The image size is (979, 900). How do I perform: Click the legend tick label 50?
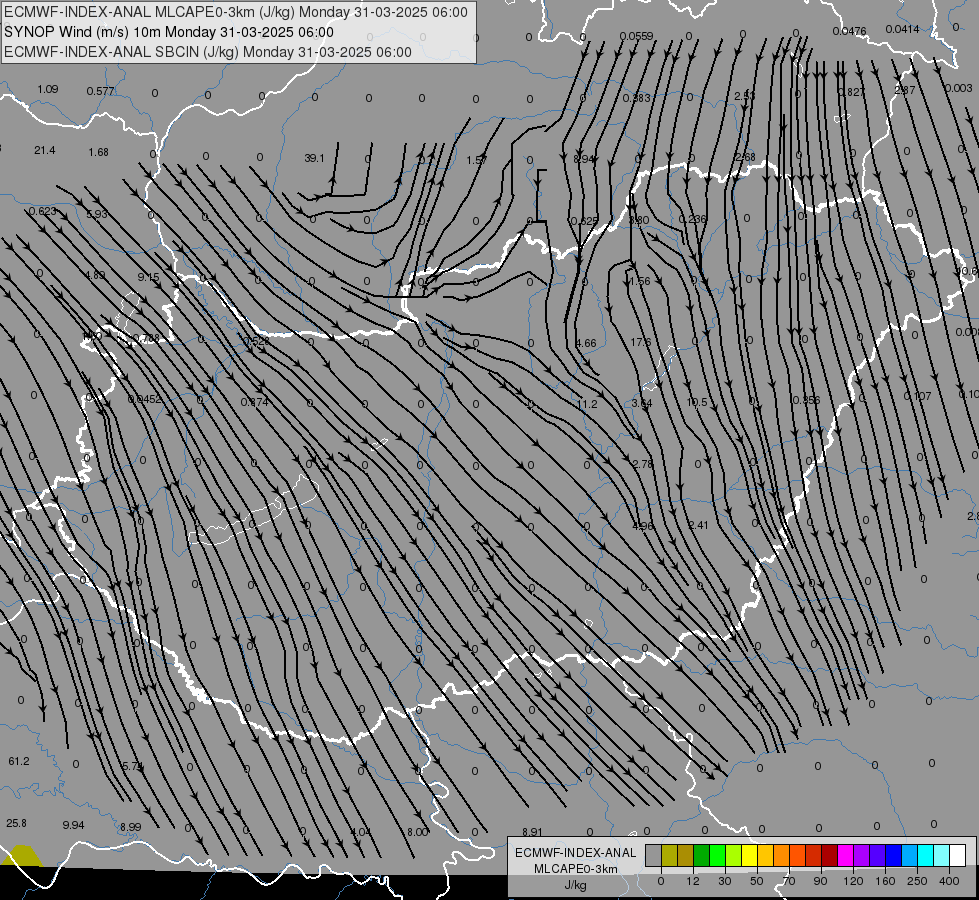(x=756, y=881)
